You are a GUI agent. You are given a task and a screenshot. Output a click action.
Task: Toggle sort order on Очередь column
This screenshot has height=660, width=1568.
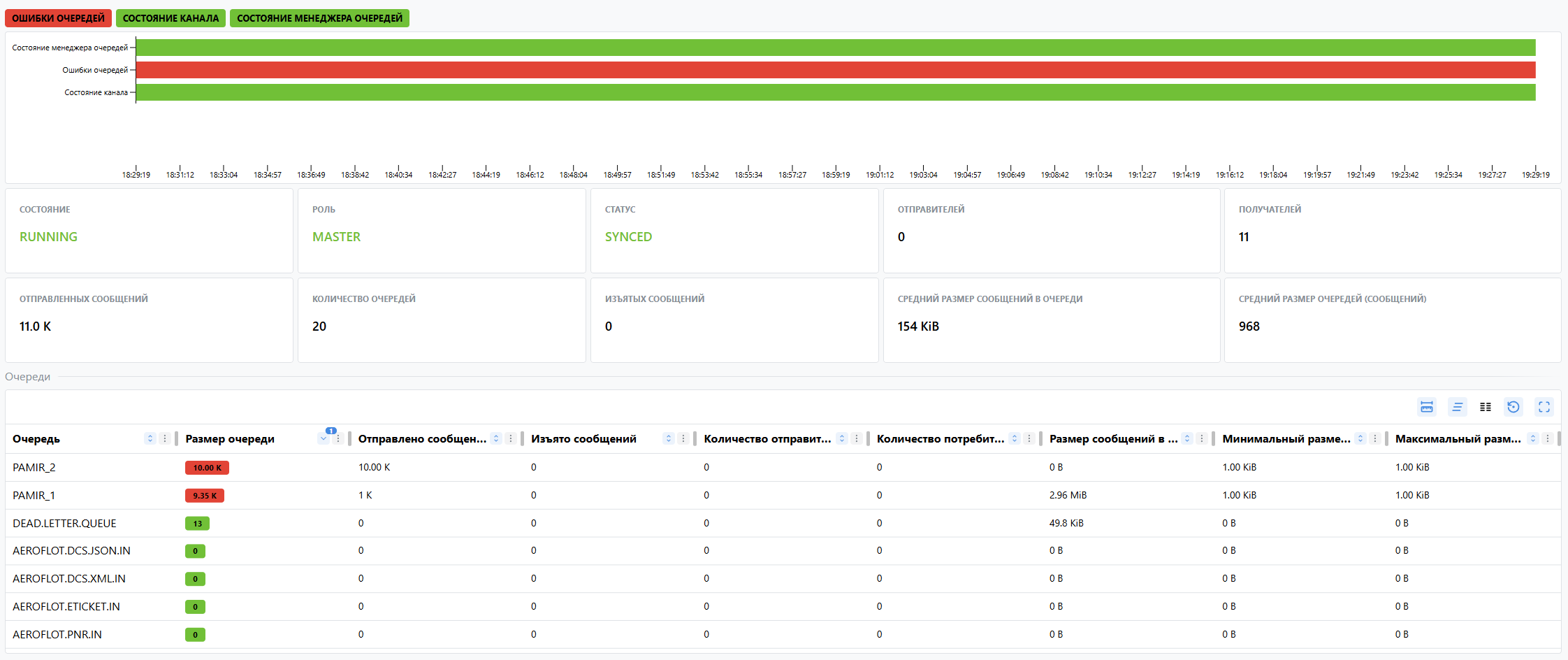click(150, 438)
